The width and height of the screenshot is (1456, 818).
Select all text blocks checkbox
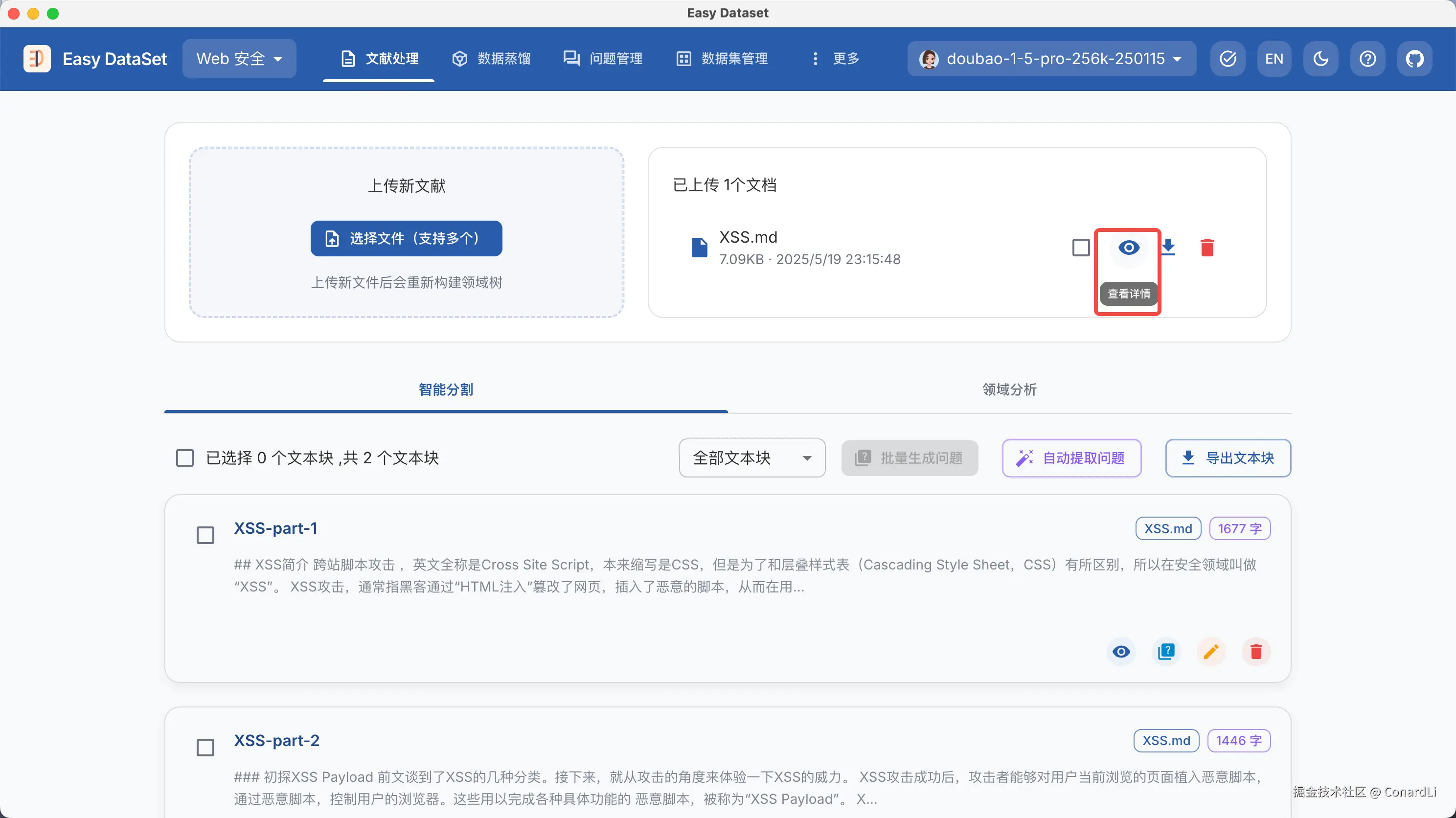click(x=185, y=458)
